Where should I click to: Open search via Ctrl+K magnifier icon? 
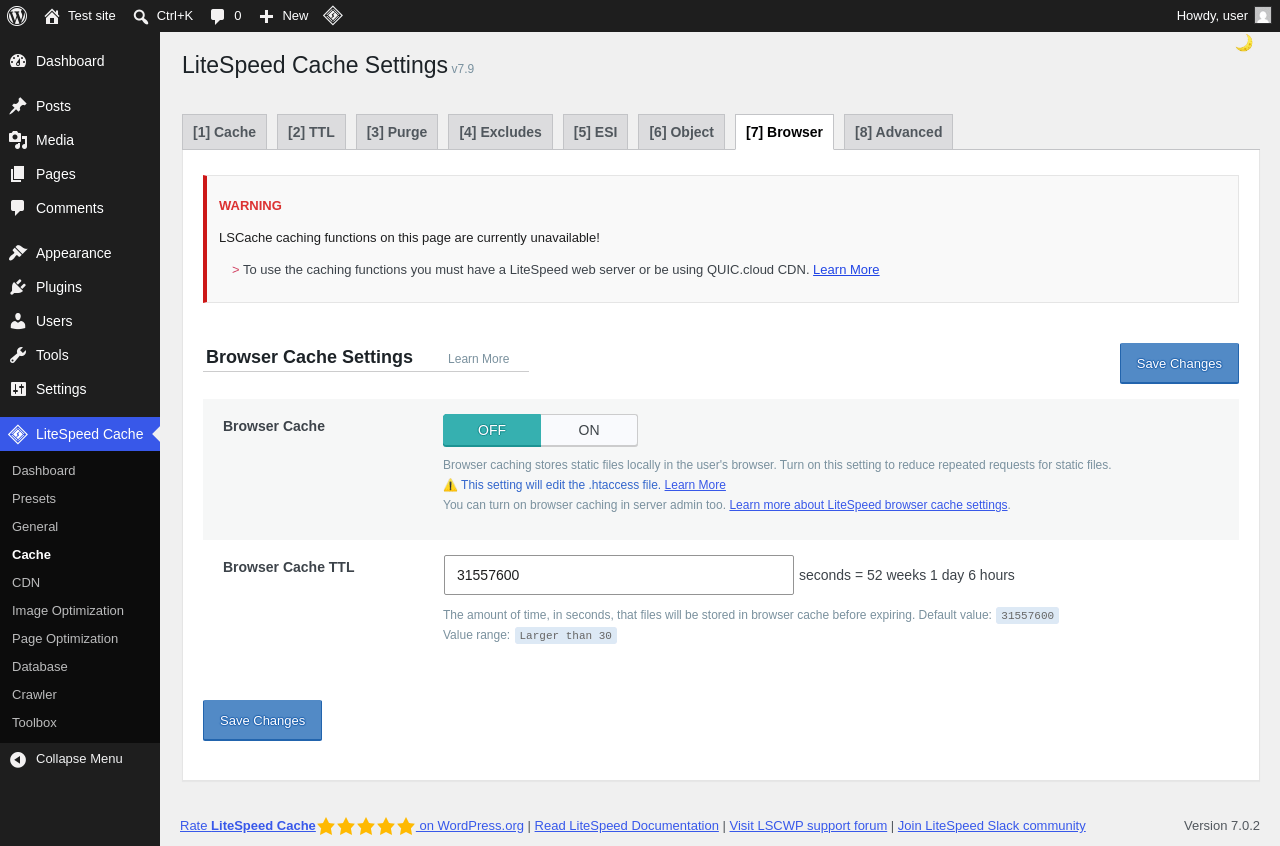[x=141, y=16]
